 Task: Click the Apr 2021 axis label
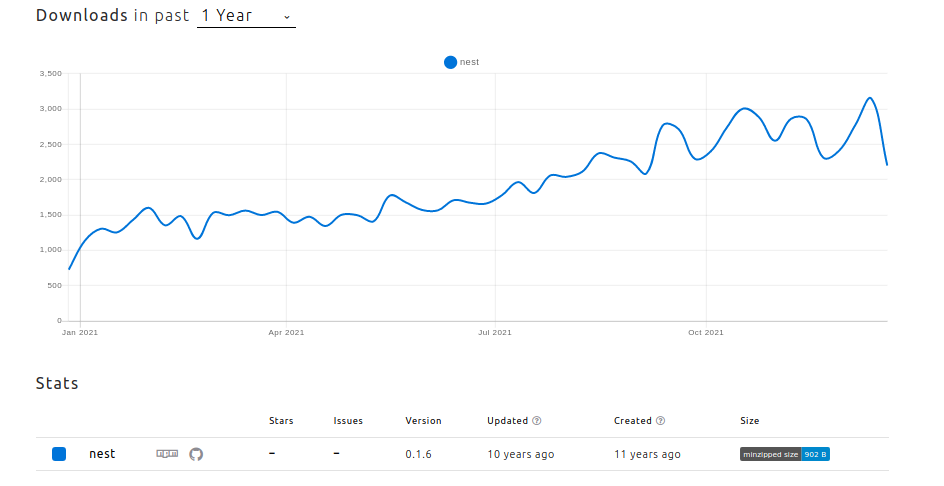tap(286, 332)
